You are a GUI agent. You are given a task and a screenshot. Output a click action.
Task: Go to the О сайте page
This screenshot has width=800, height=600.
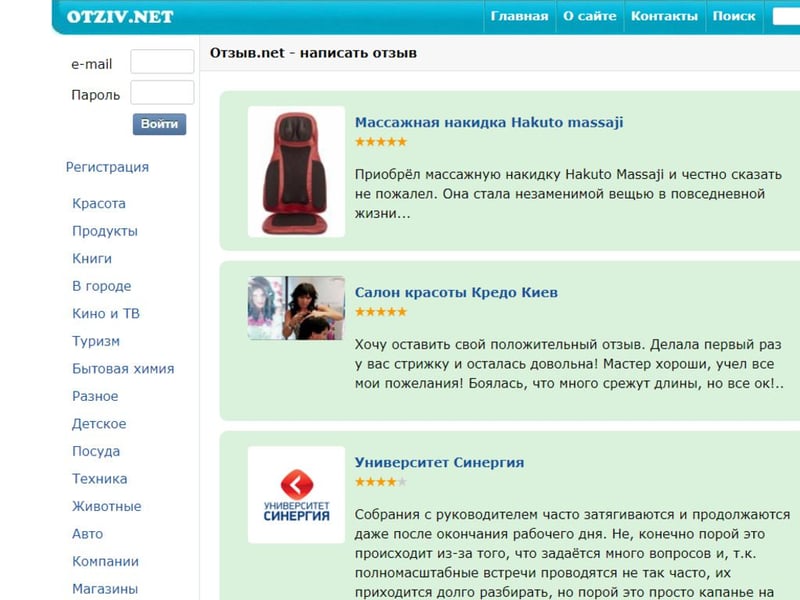tap(590, 16)
